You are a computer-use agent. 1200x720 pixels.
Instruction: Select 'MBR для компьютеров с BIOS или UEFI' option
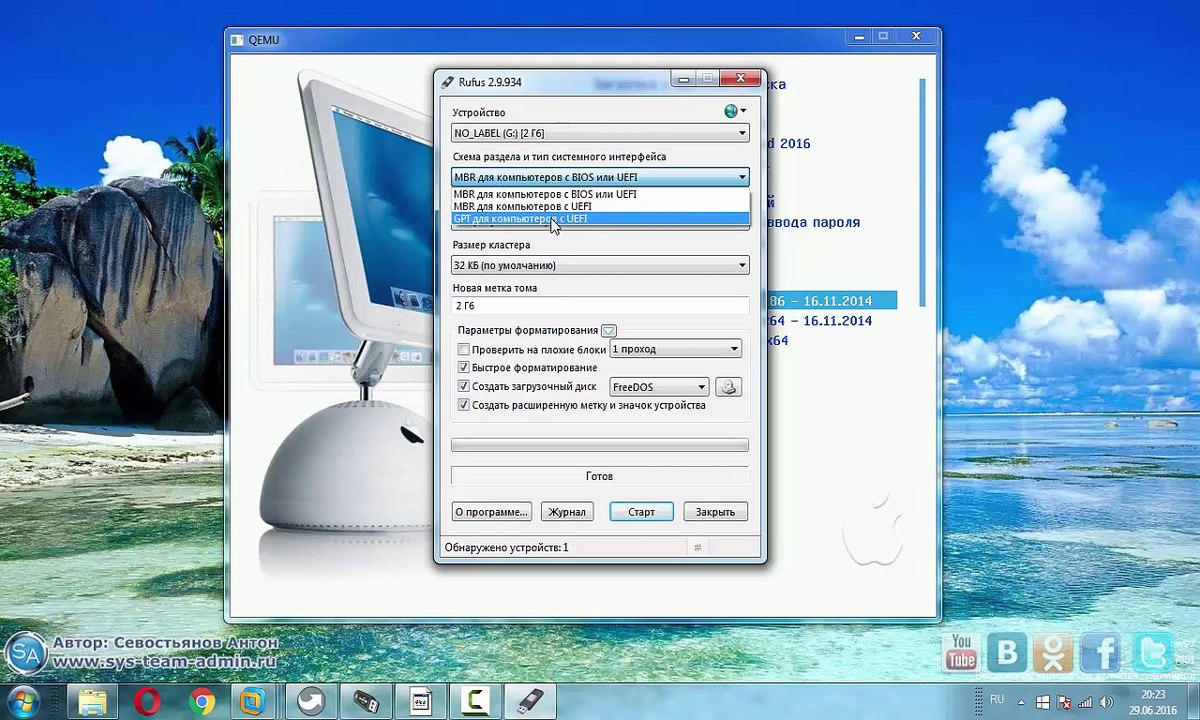pyautogui.click(x=600, y=194)
